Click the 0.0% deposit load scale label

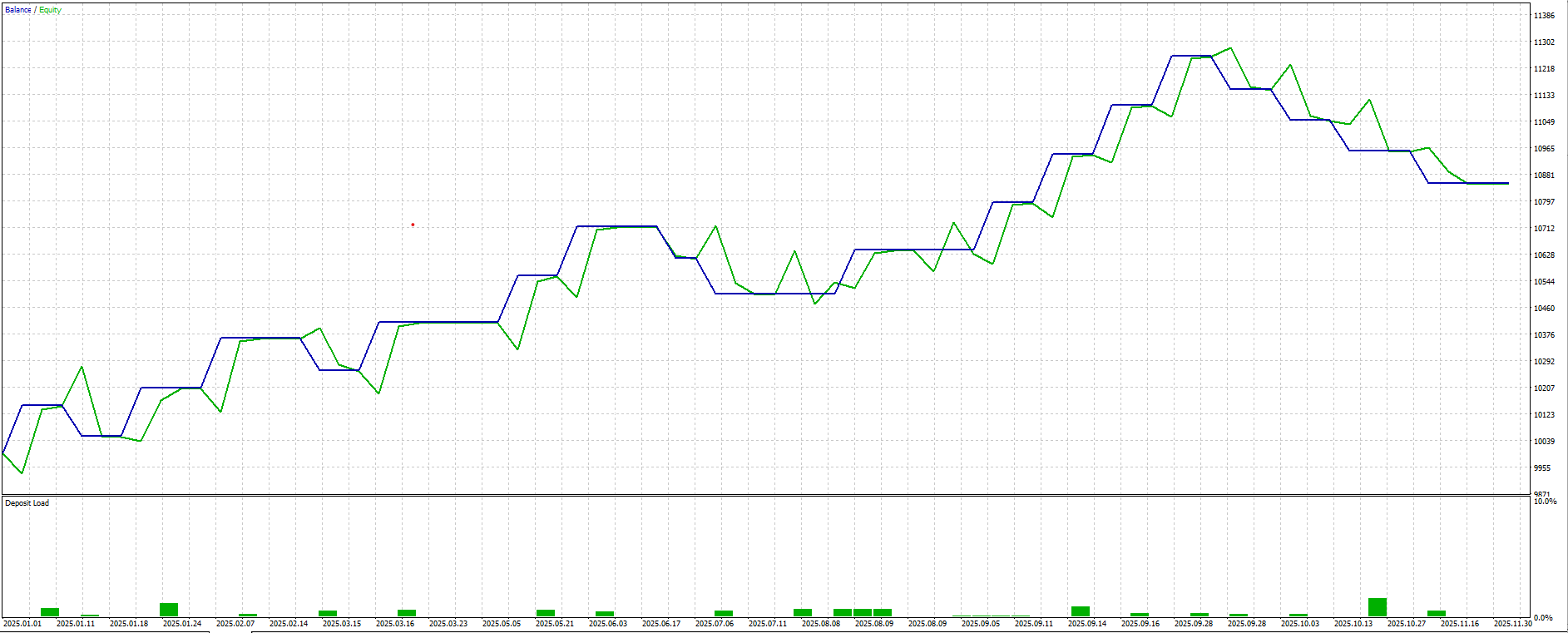click(x=1543, y=617)
